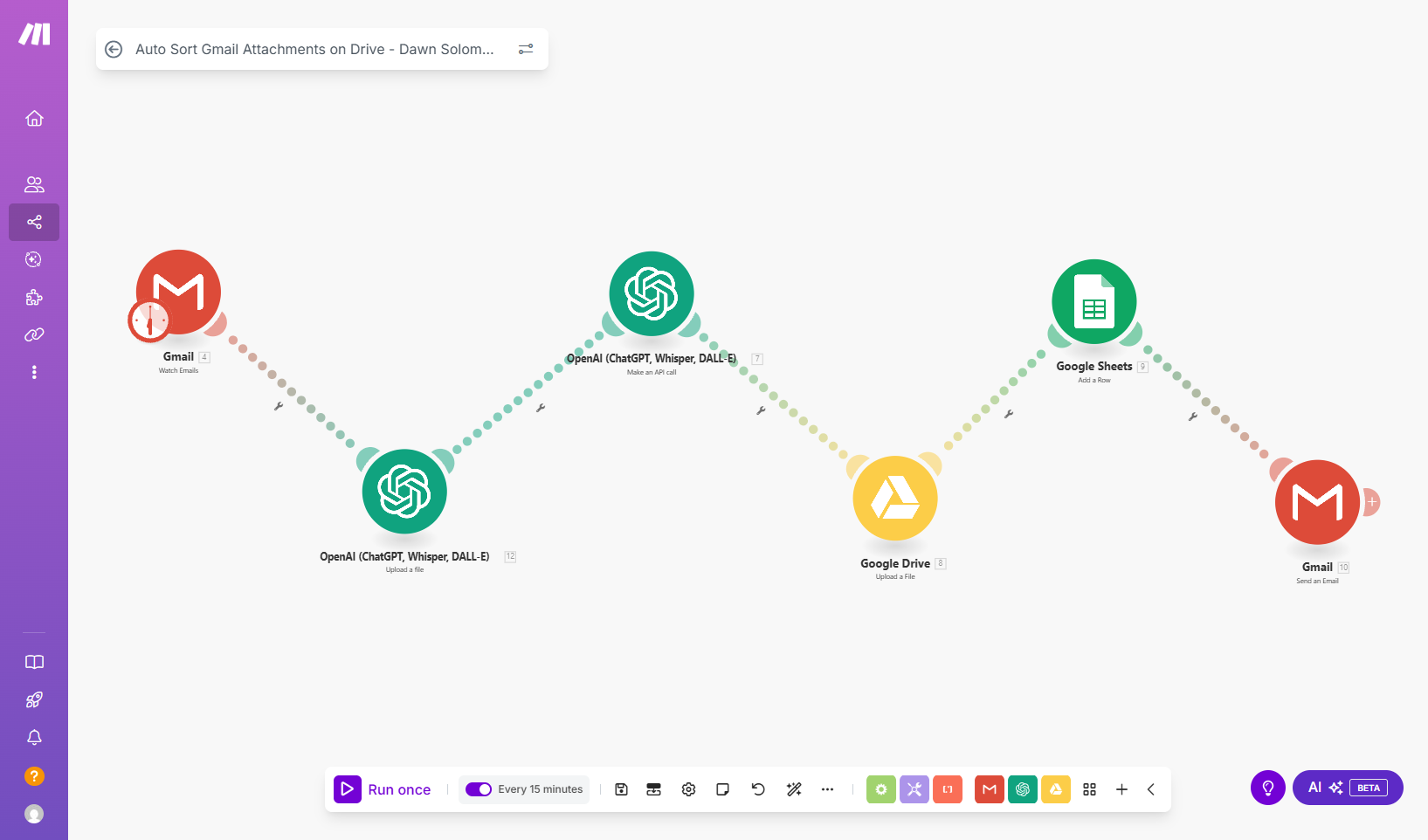Save the scenario with the disk icon
The width and height of the screenshot is (1428, 840).
[621, 789]
